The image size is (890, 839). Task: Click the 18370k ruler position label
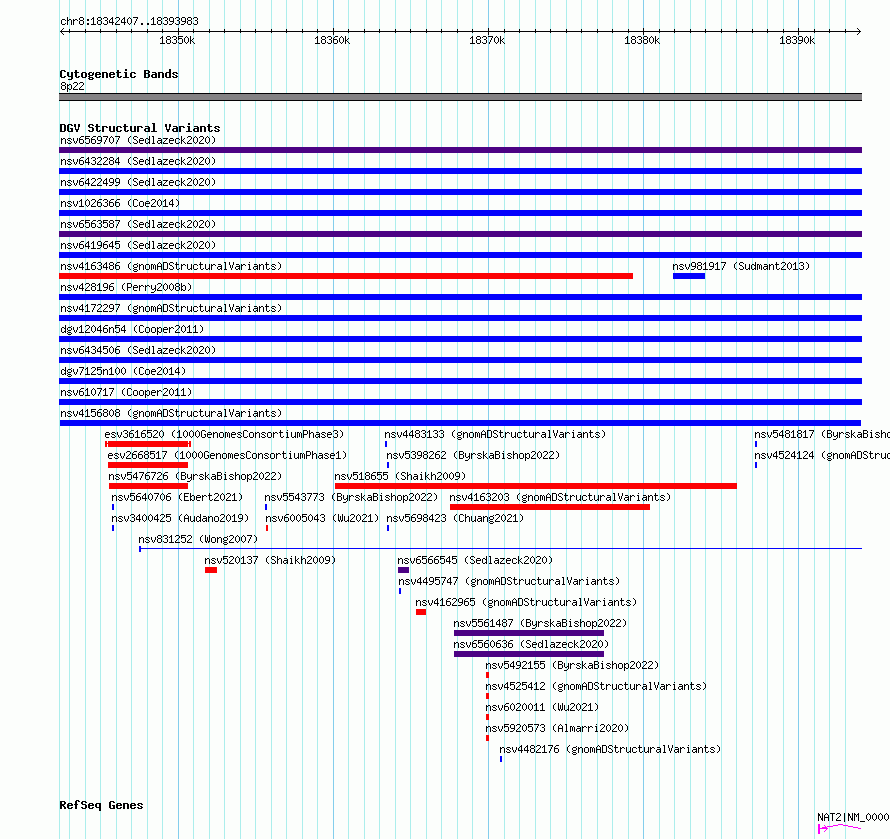487,40
